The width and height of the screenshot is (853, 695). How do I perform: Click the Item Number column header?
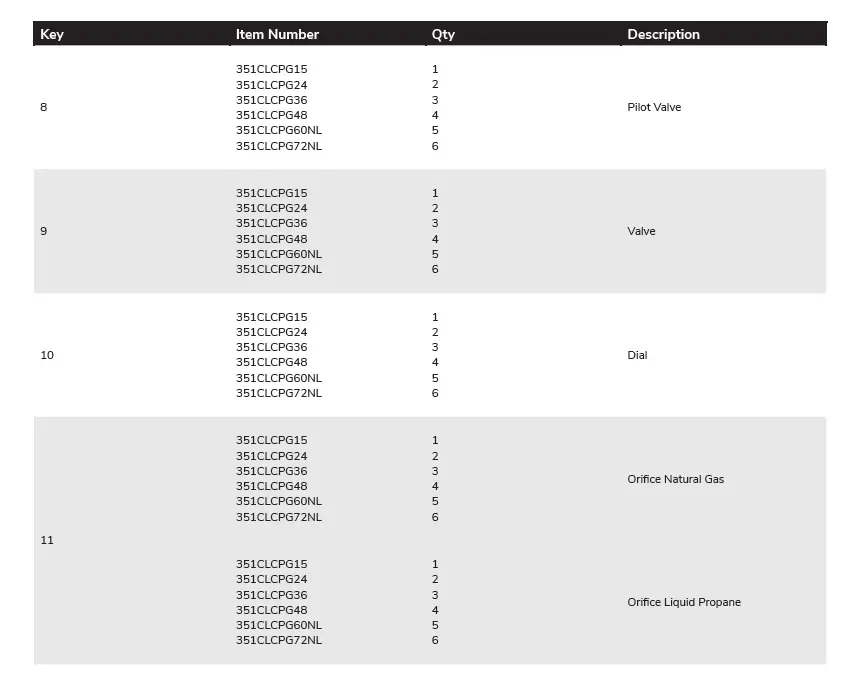tap(277, 34)
